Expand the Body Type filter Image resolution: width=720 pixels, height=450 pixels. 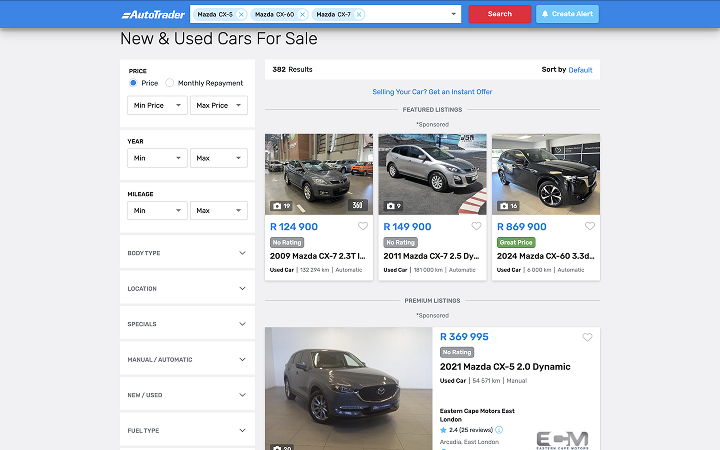pos(187,253)
